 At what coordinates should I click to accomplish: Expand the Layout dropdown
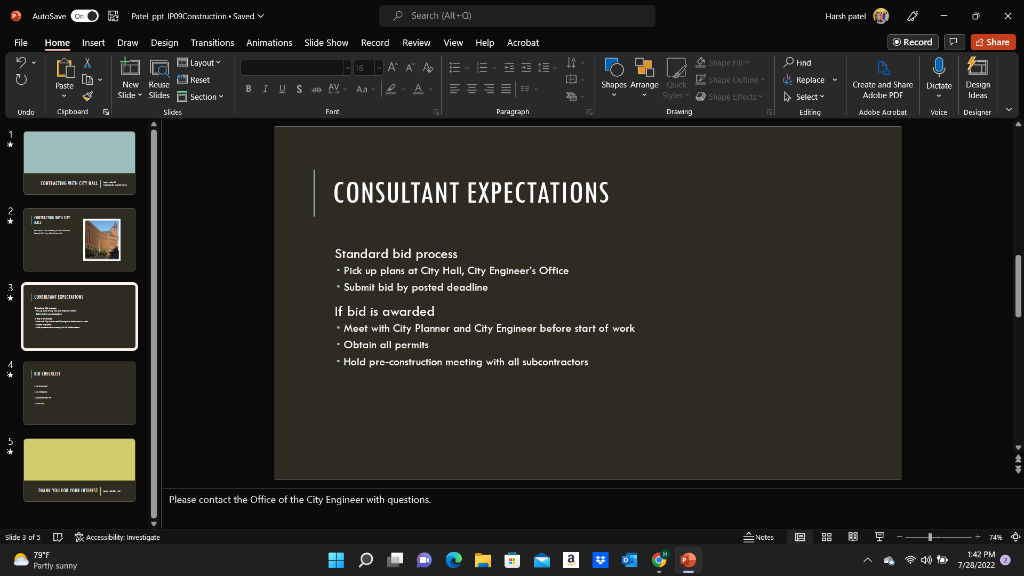[x=198, y=62]
